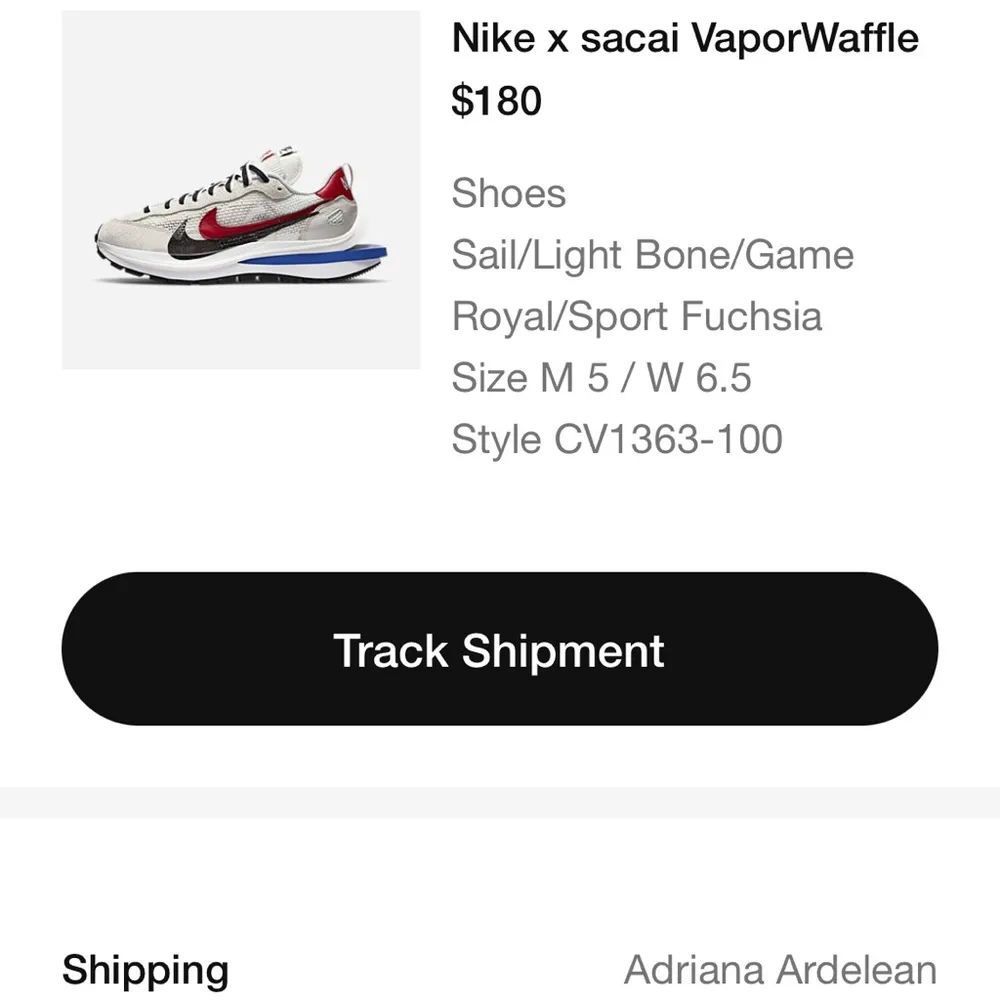This screenshot has width=1000, height=1000.
Task: Click the Sail/Light Bone/Game colorway description
Action: 654,254
